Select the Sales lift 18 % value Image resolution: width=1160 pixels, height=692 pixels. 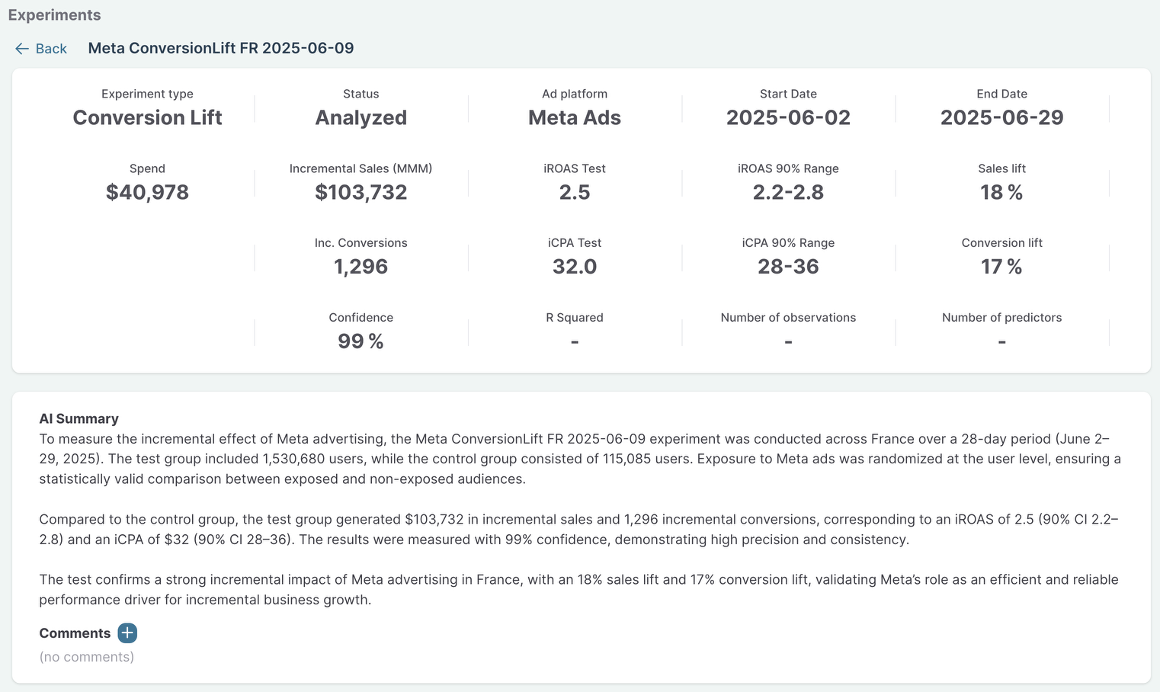click(1001, 192)
